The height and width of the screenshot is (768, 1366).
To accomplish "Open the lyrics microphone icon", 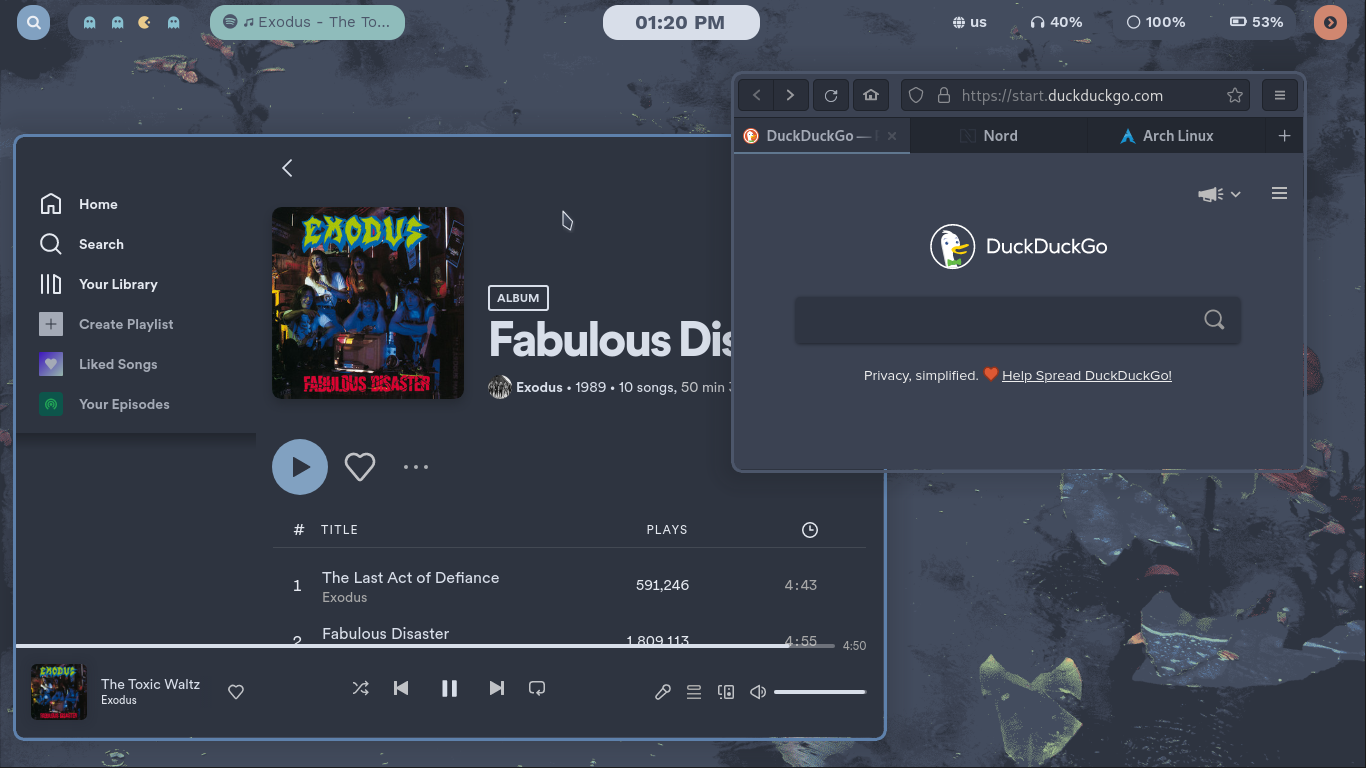I will point(662,692).
